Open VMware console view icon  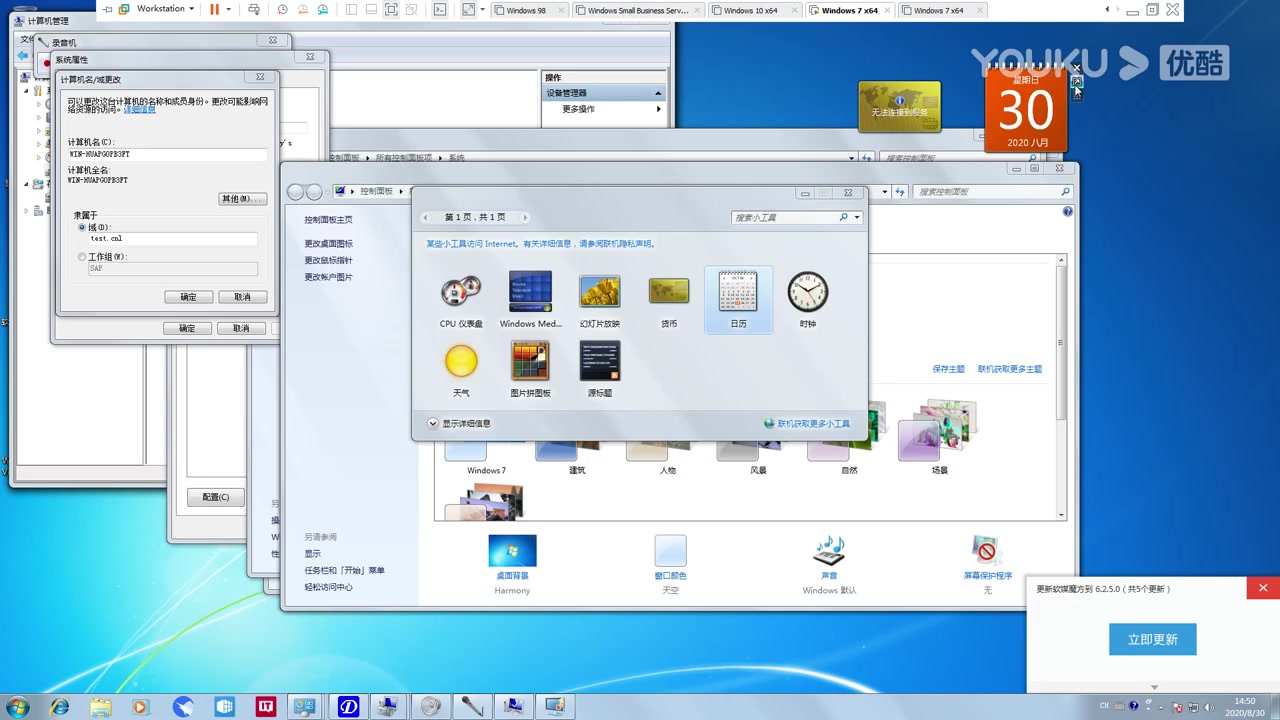point(440,9)
